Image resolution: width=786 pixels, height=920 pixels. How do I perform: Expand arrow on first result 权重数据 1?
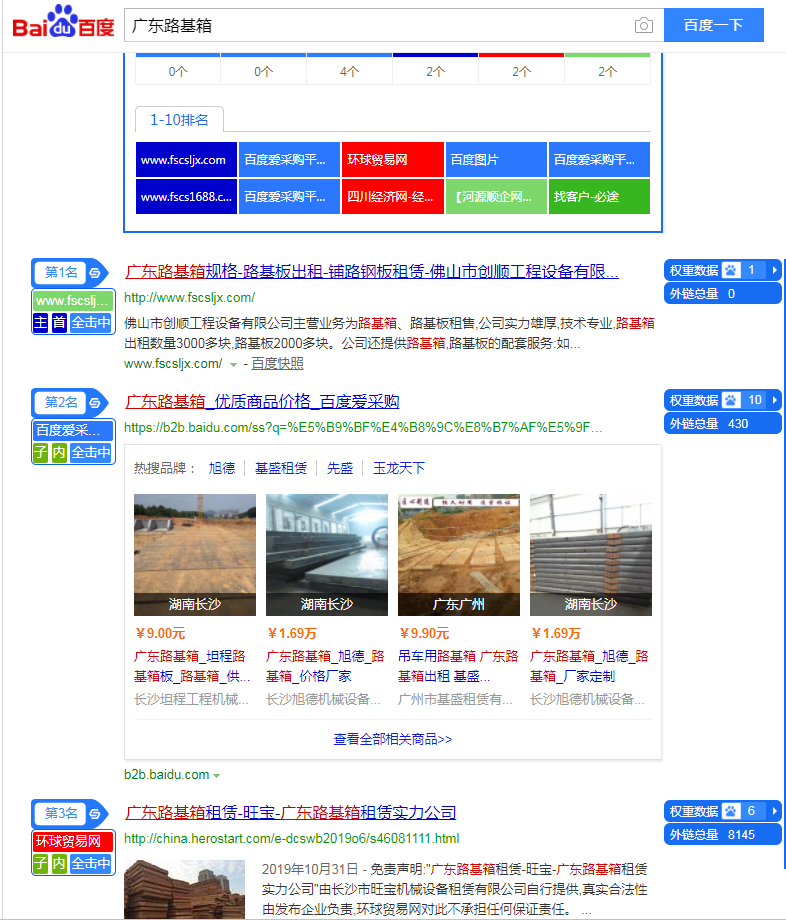(774, 270)
